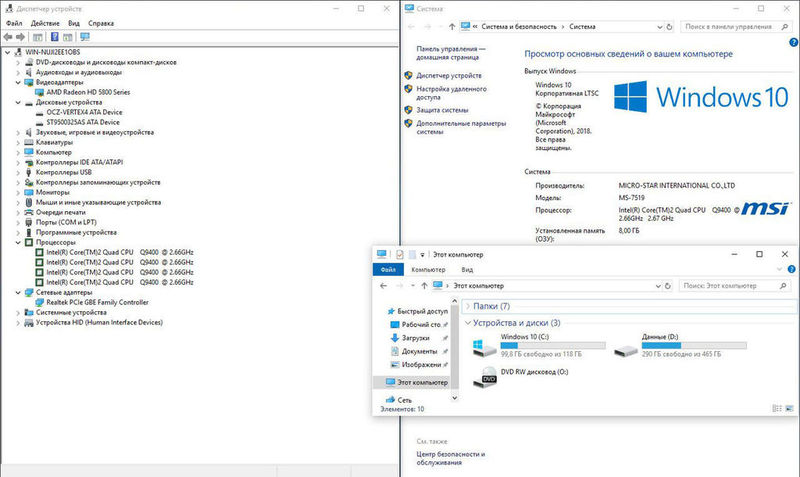The image size is (800, 477).
Task: Click Рабочий стол in Explorer sidebar
Action: 419,324
